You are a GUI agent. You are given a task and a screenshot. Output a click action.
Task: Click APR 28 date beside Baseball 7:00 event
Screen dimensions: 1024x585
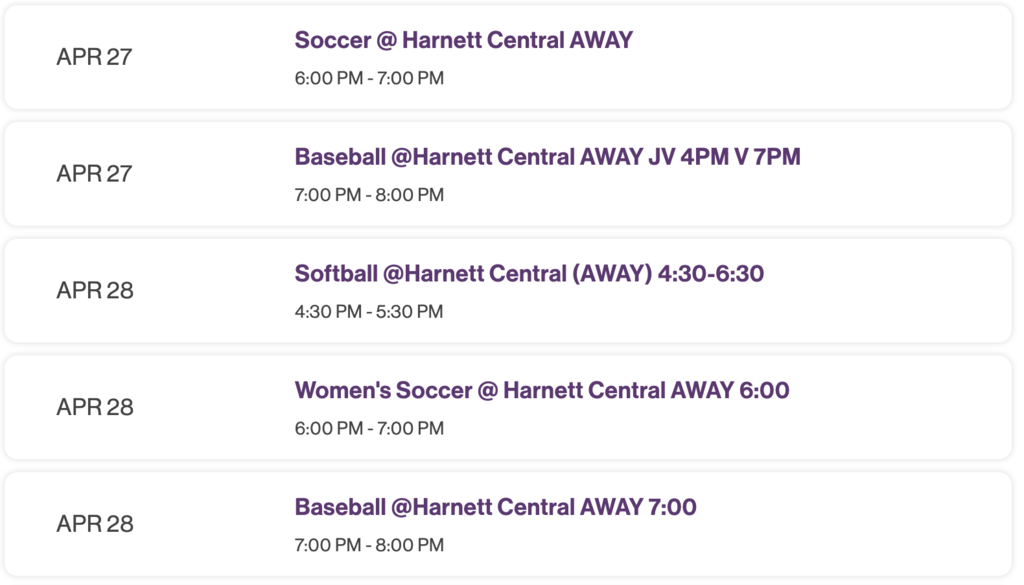[x=94, y=525]
